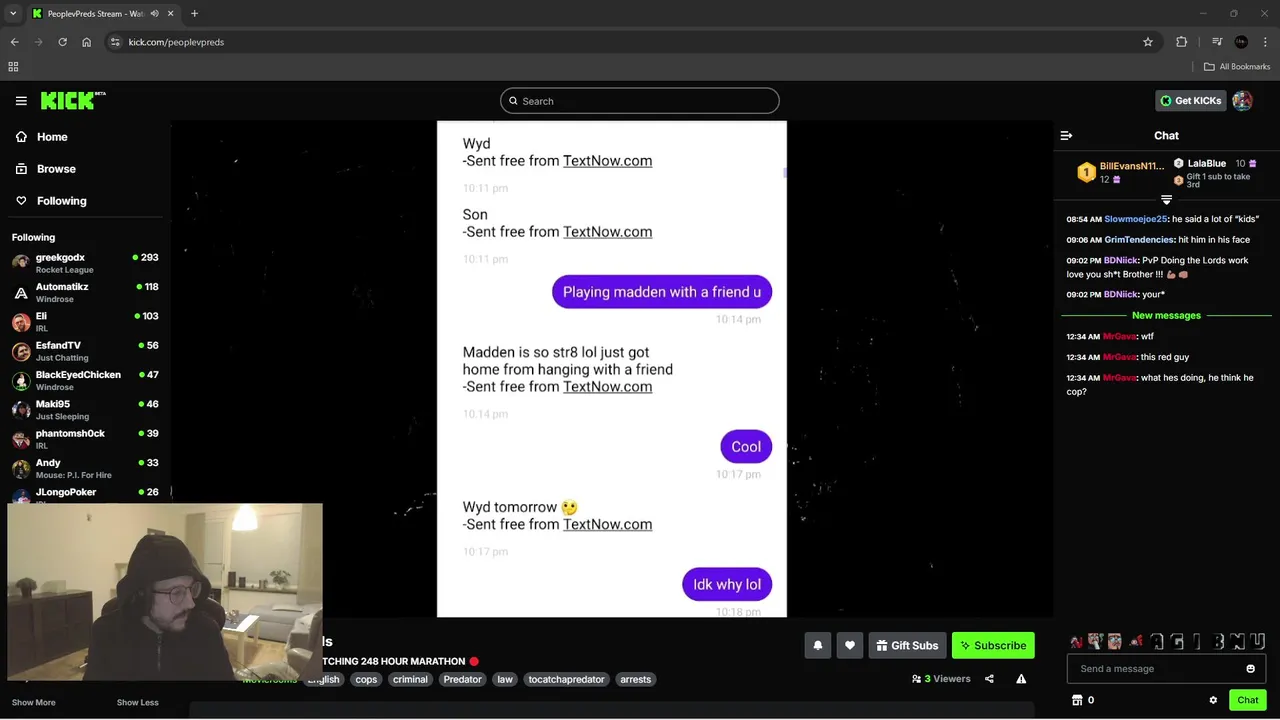Image resolution: width=1280 pixels, height=720 pixels.
Task: Open the tab search dropdown arrow
Action: [x=12, y=14]
